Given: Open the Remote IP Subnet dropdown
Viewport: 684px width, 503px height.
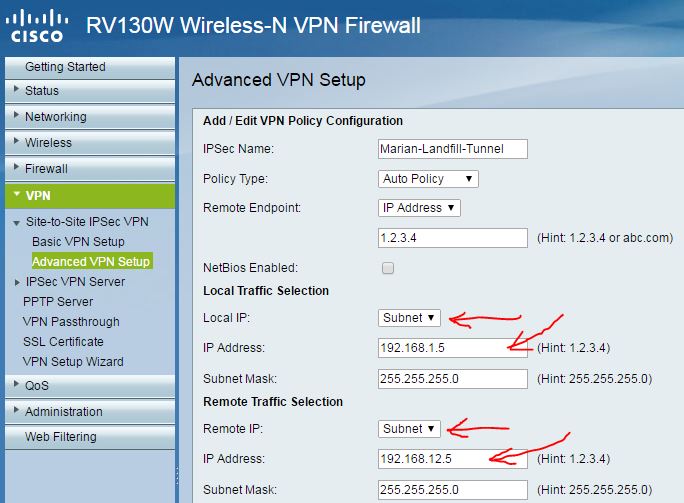Looking at the screenshot, I should point(409,429).
